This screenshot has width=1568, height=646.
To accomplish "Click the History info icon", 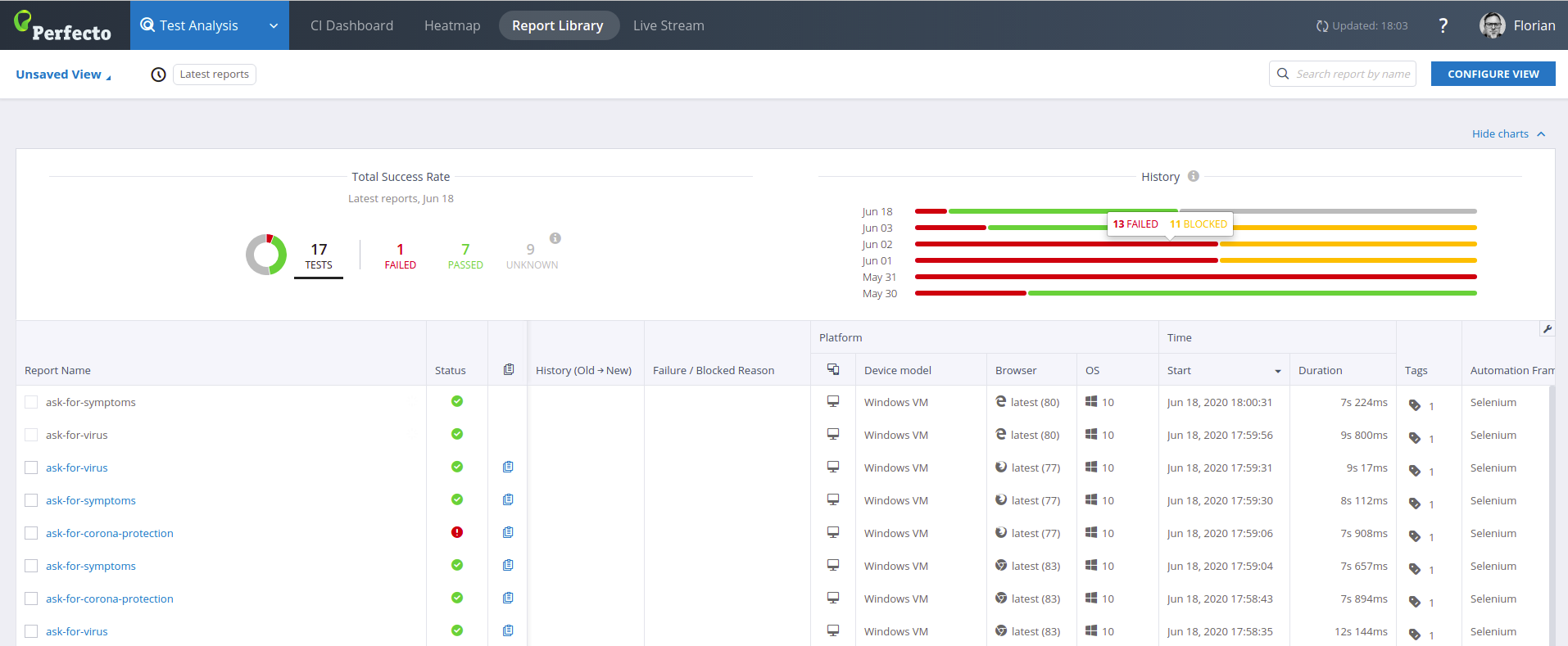I will [x=1193, y=176].
